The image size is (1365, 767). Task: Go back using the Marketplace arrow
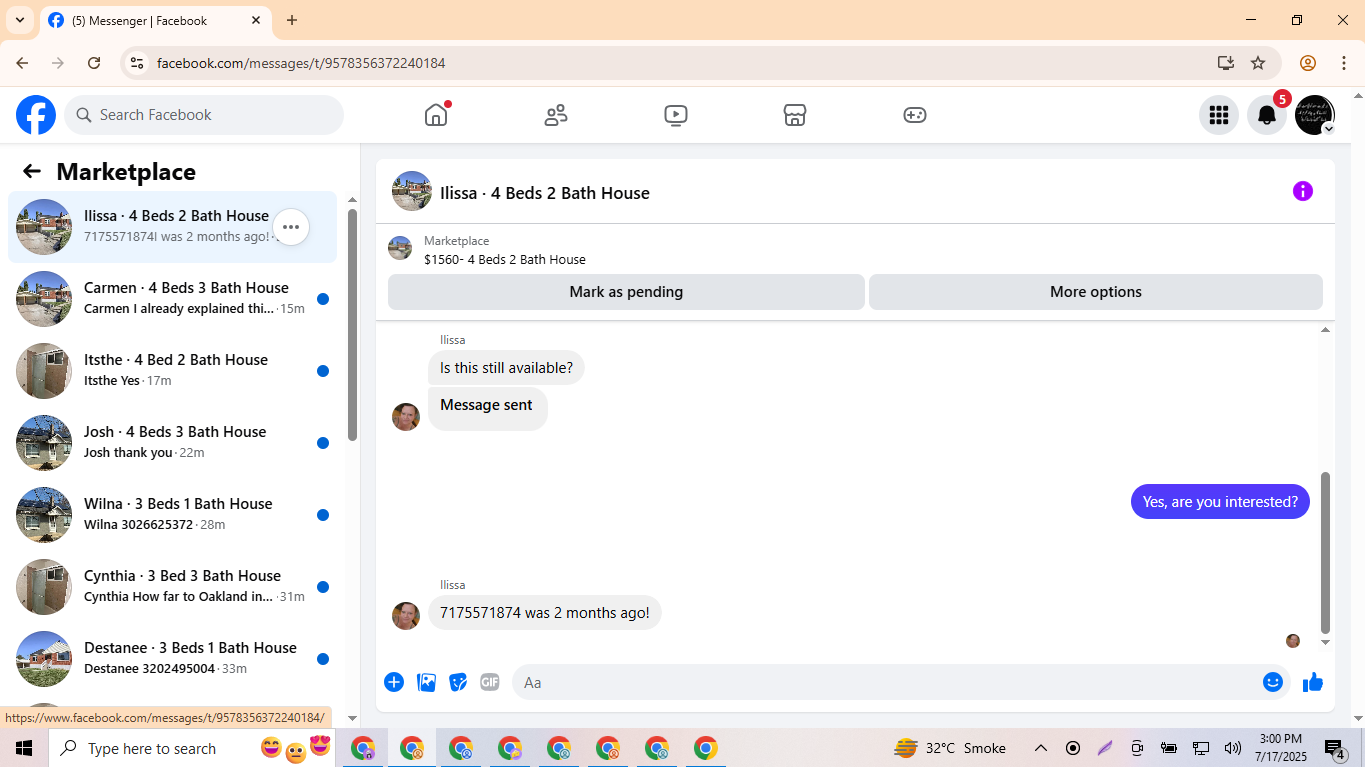32,171
